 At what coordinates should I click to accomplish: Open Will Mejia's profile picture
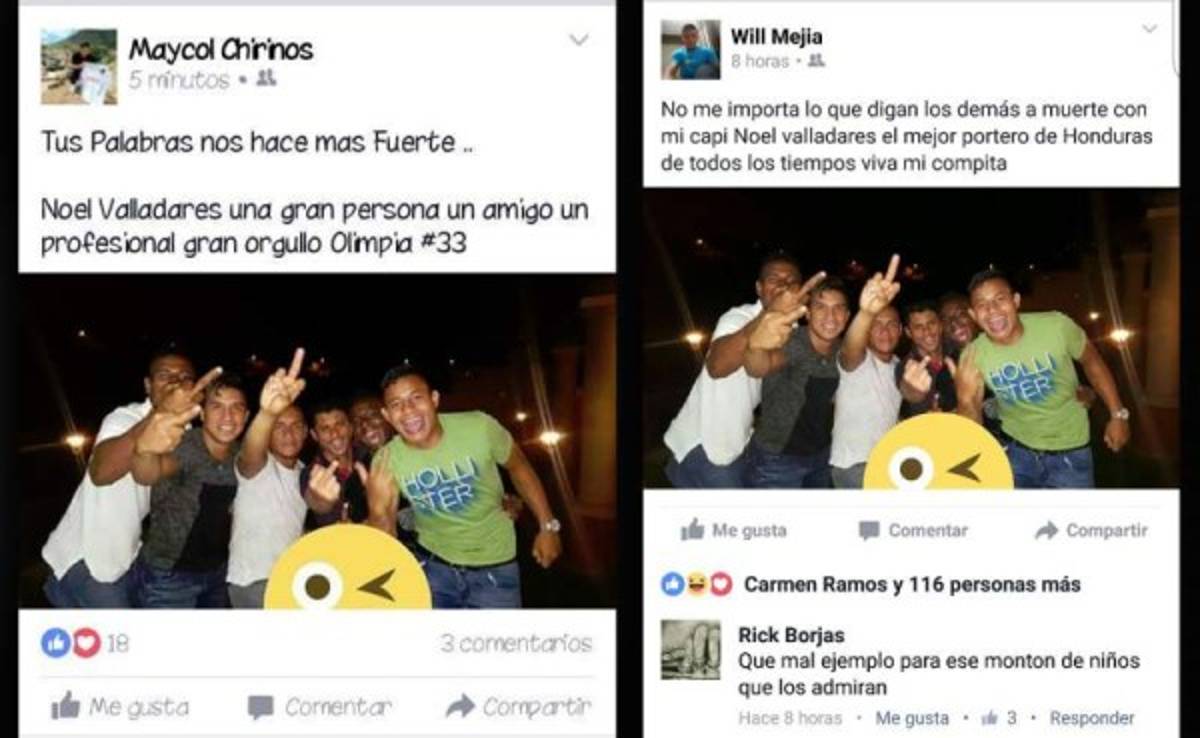690,50
